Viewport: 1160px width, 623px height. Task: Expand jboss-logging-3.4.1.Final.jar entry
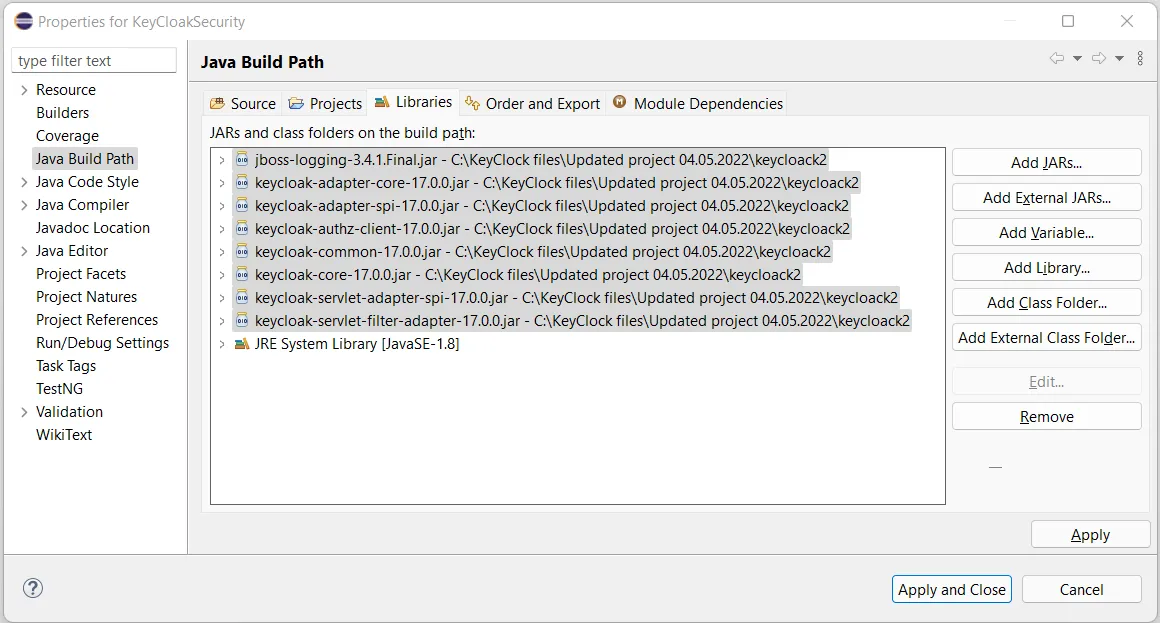(221, 160)
